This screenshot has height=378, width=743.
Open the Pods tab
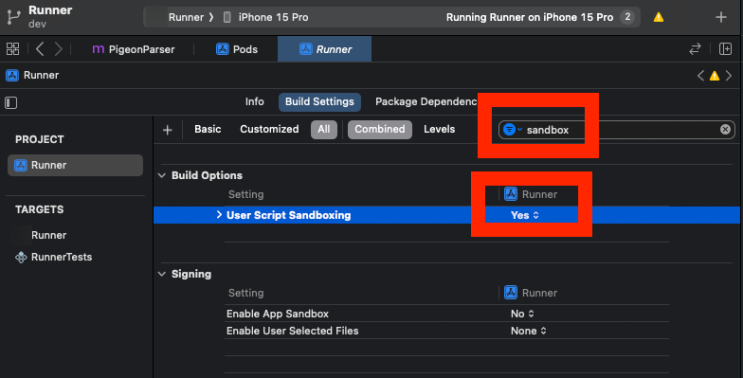(x=237, y=49)
